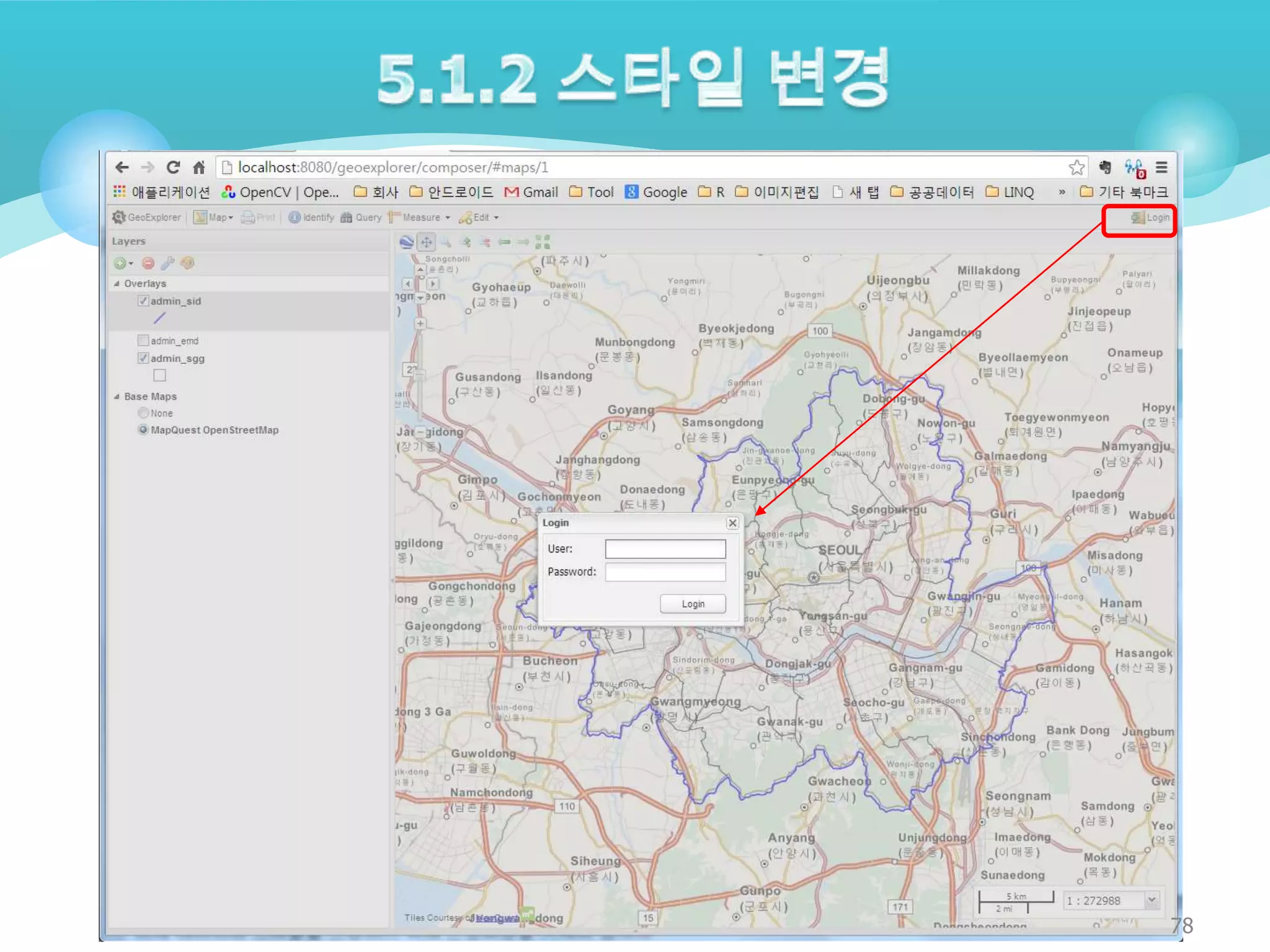
Task: Expand the Measure tool dropdown
Action: (x=447, y=218)
